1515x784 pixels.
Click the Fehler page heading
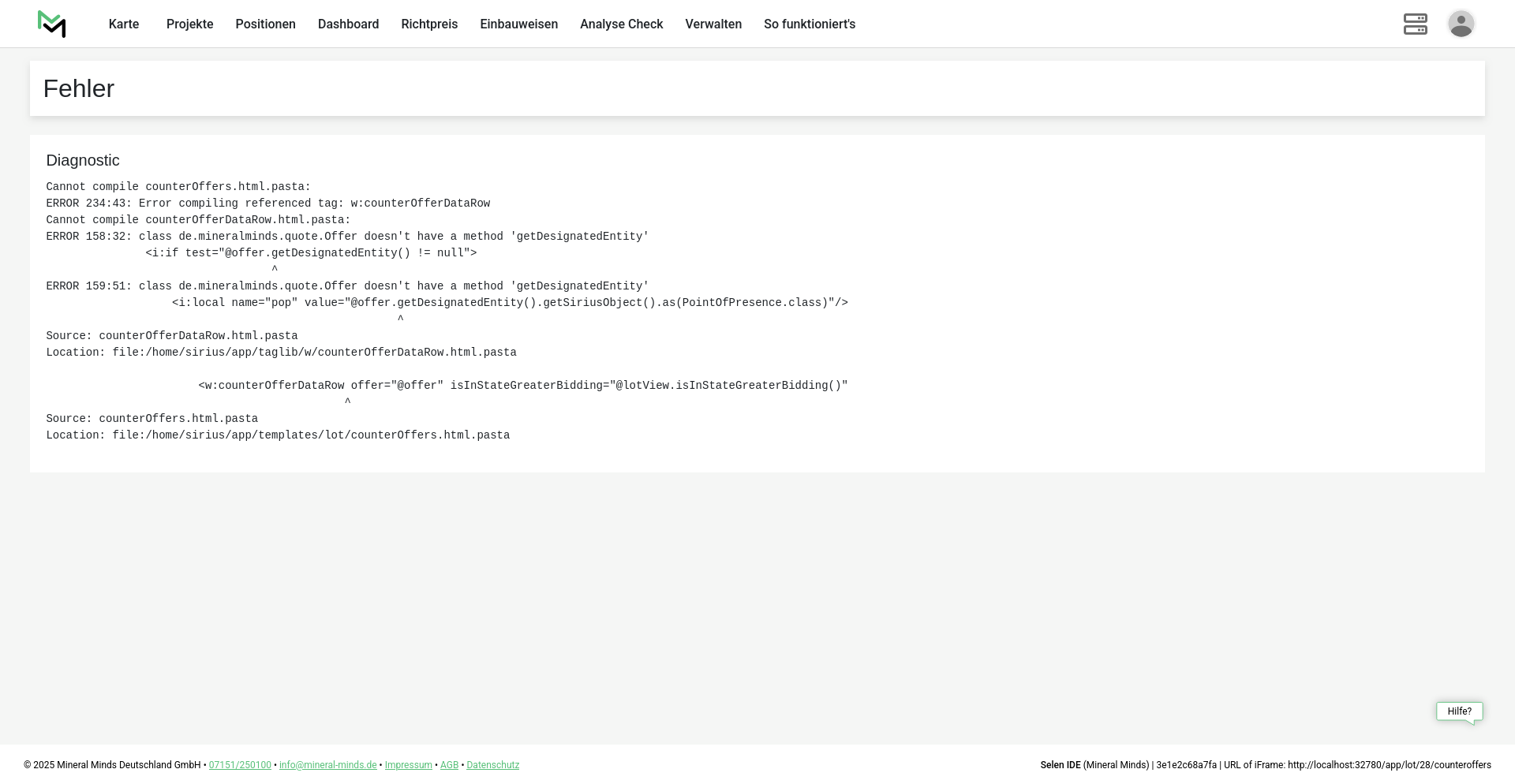79,88
